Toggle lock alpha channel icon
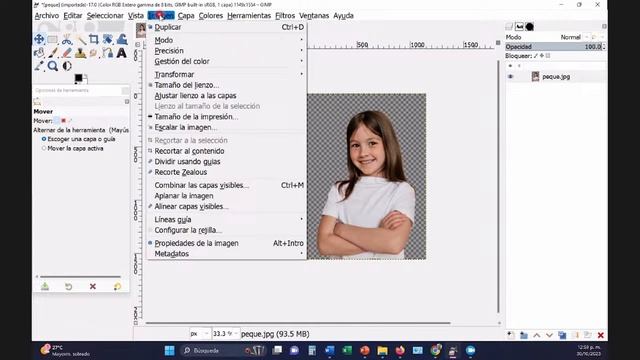The image size is (640, 360). (548, 56)
